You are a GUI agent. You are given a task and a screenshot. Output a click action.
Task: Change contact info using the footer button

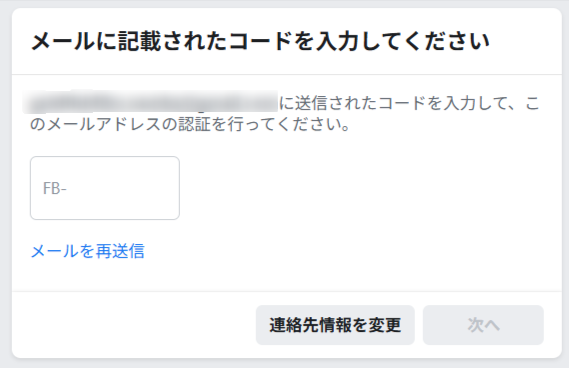335,325
